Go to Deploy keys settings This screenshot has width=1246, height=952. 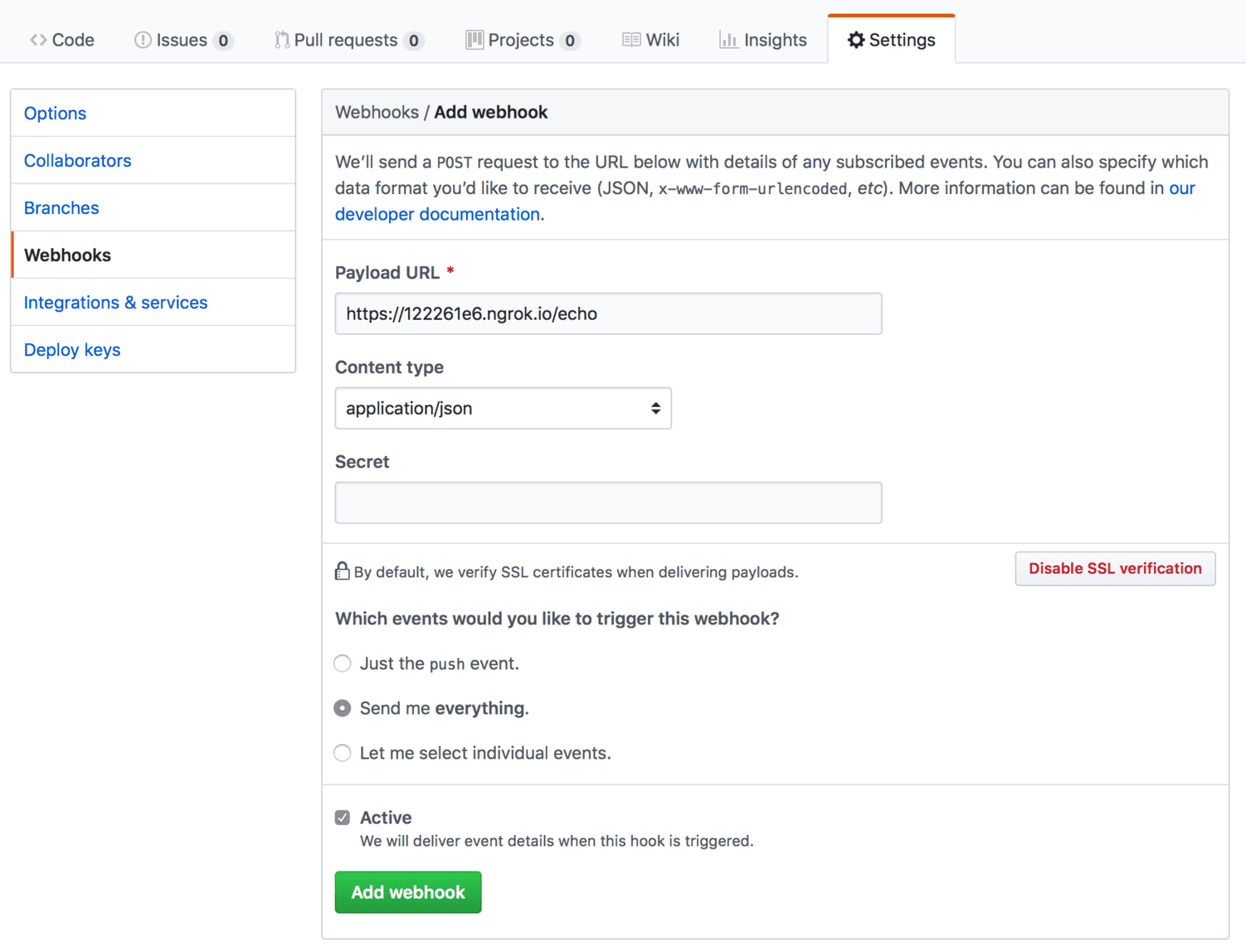(71, 349)
